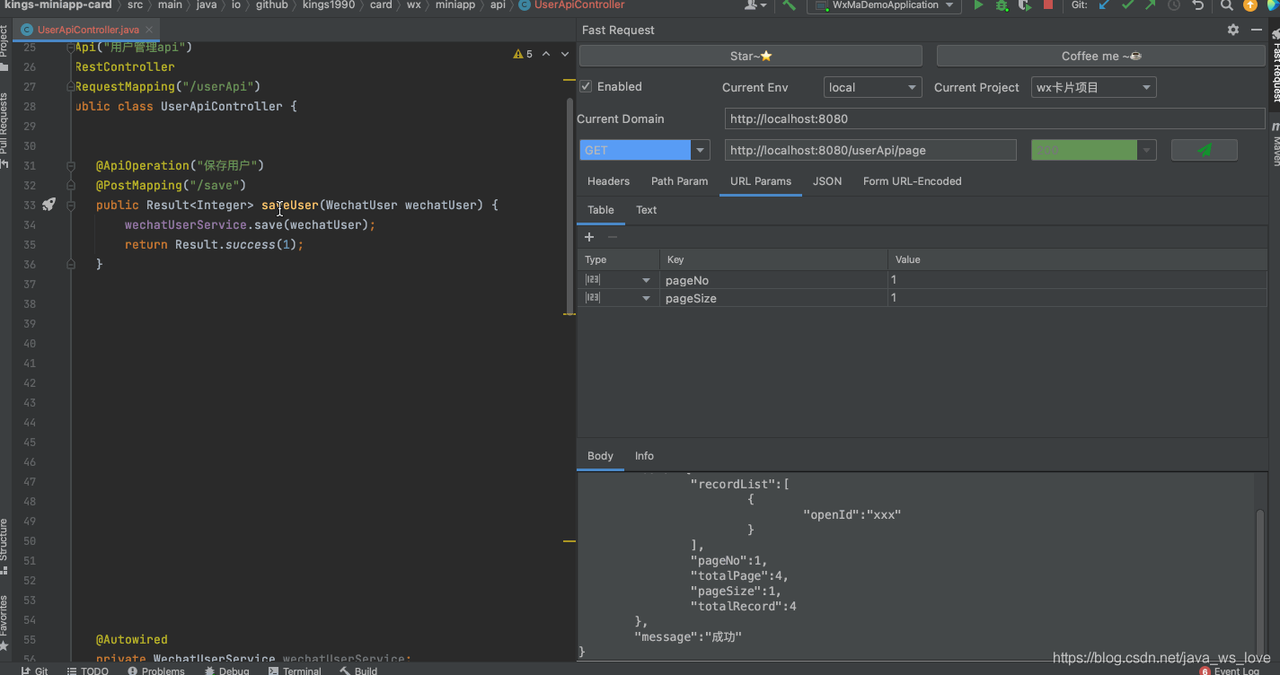Stop the running application with red square

coord(1048,6)
